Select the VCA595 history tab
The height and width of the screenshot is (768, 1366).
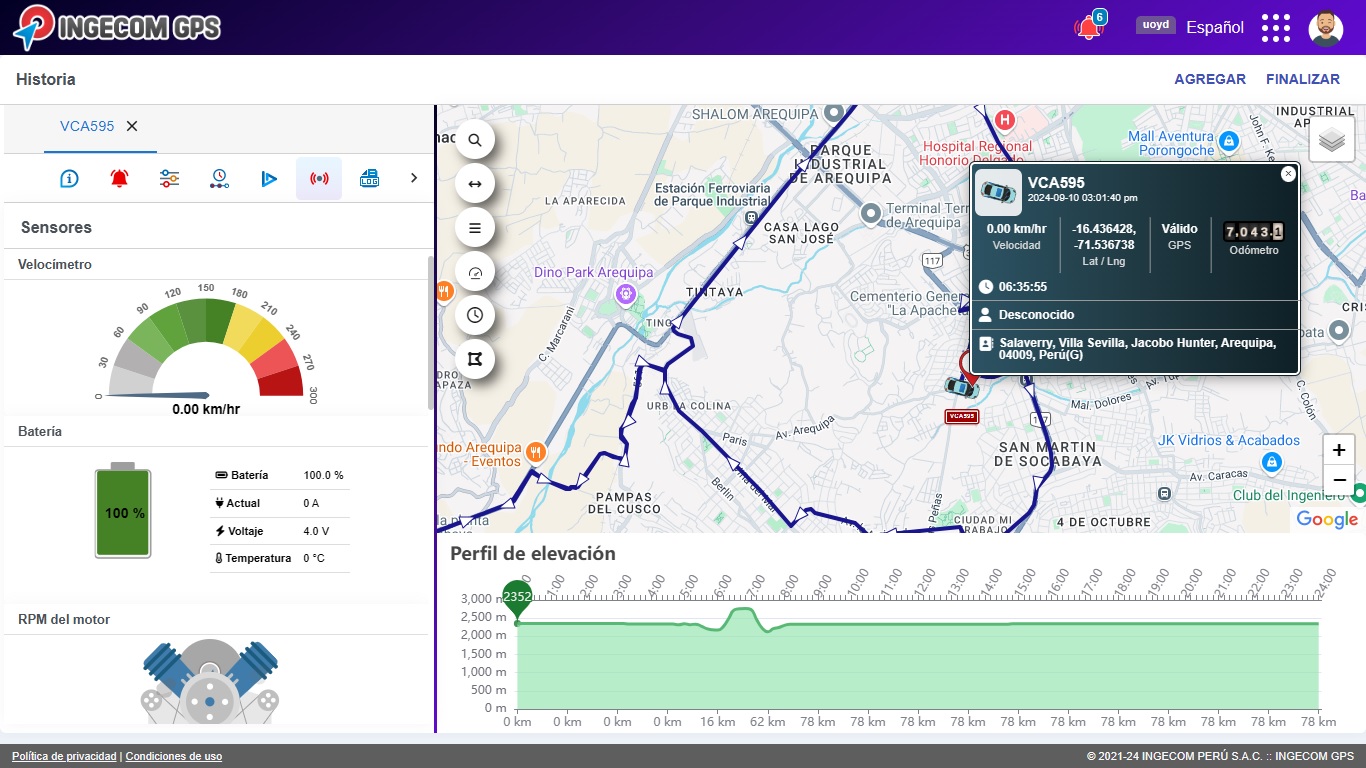pos(87,126)
